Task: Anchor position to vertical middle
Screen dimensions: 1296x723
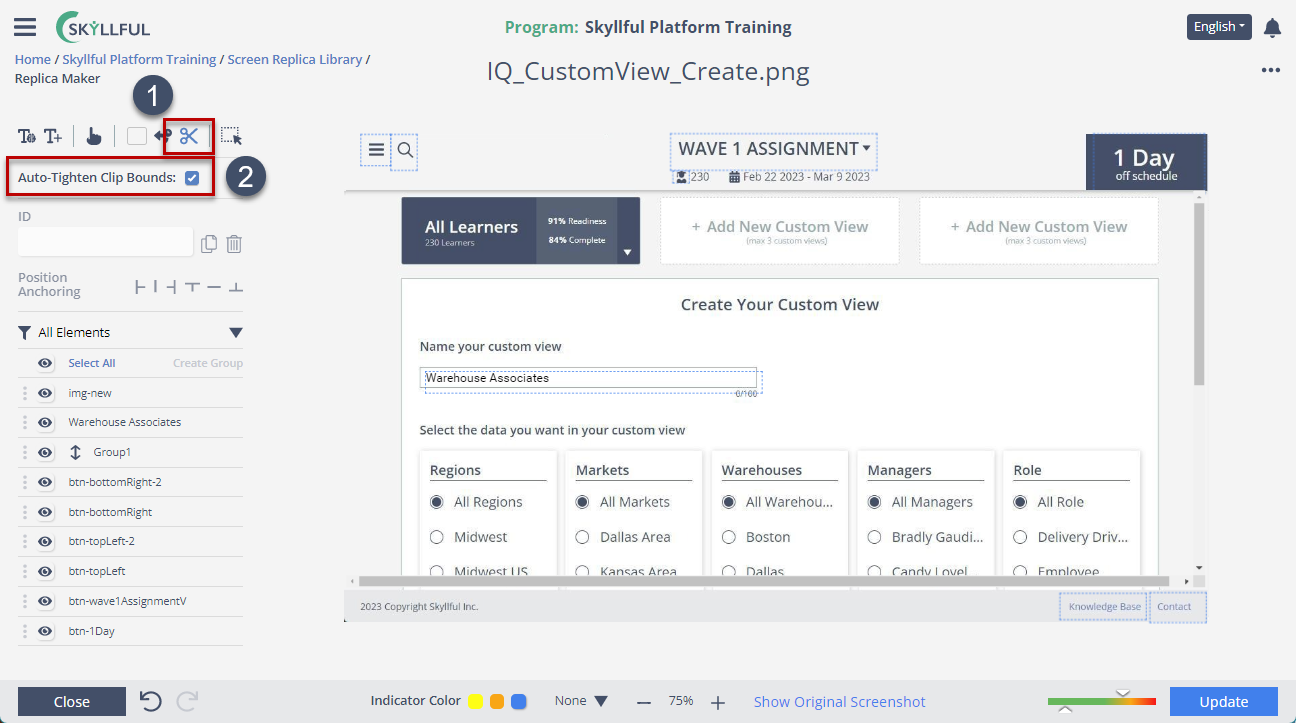Action: [x=214, y=287]
